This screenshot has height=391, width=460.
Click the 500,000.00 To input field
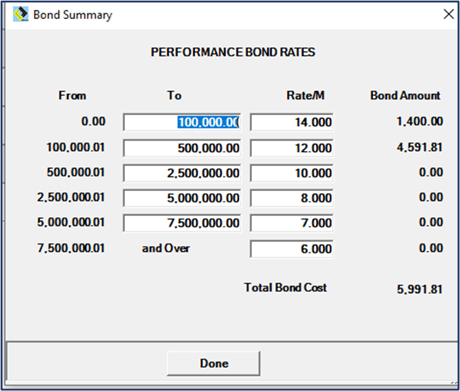click(182, 148)
